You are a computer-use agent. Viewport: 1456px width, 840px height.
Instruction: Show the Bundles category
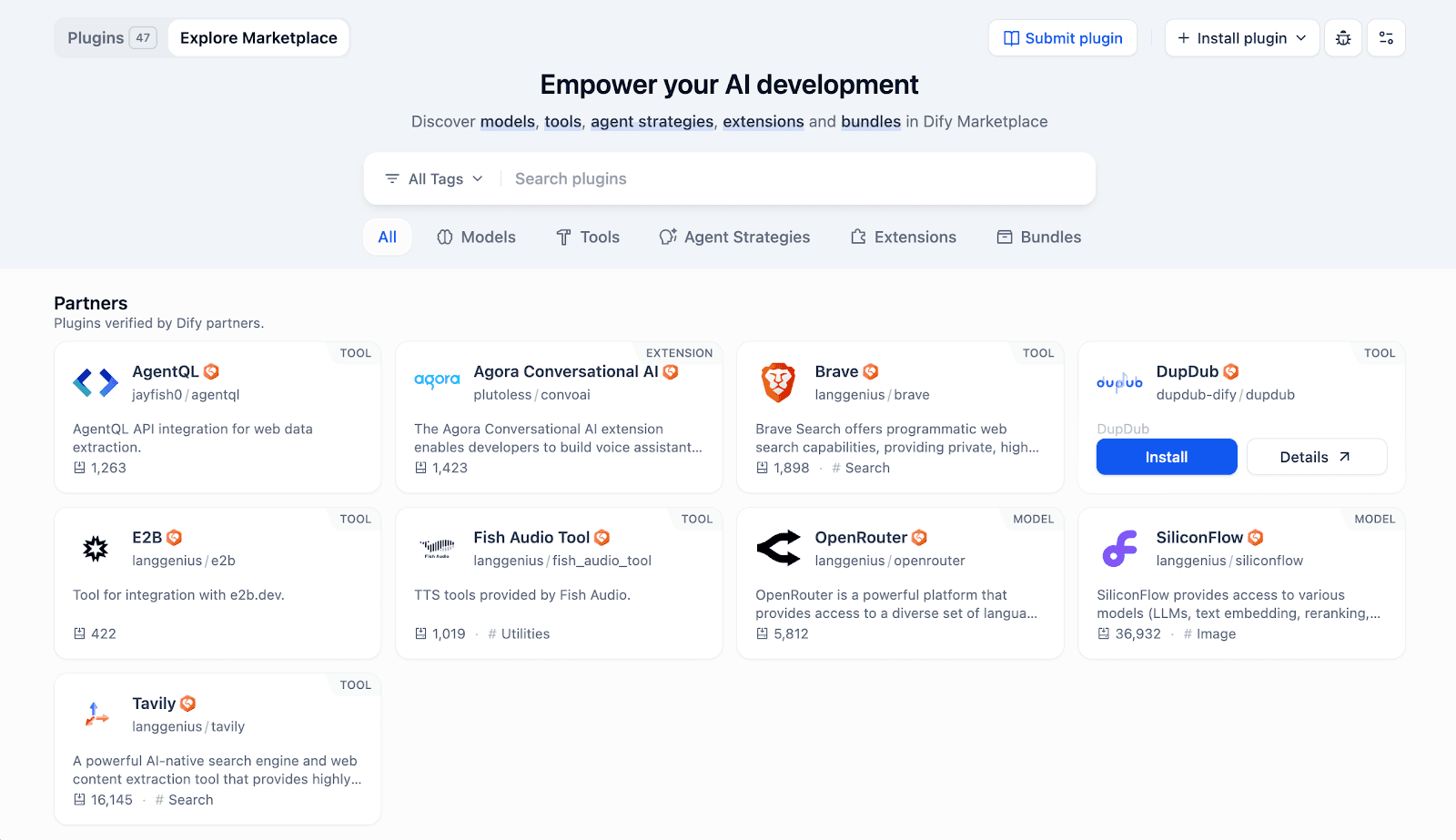click(1039, 238)
